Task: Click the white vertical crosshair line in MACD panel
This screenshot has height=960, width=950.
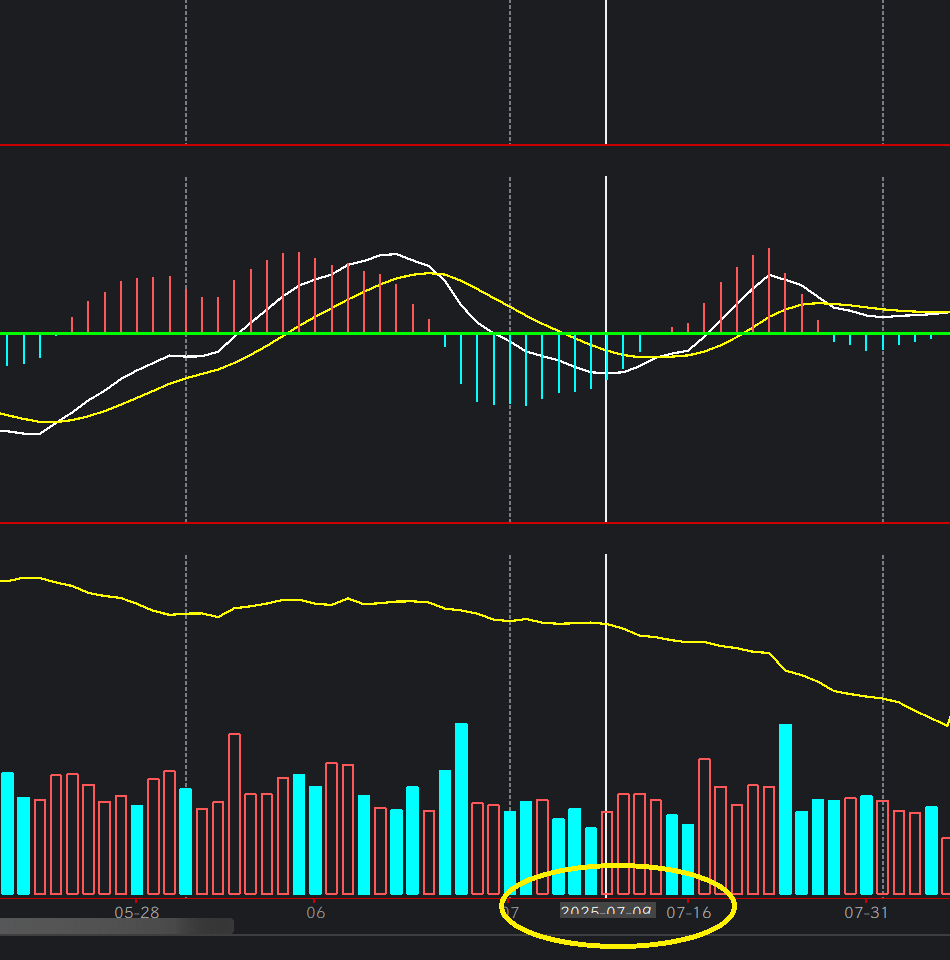Action: pyautogui.click(x=606, y=450)
